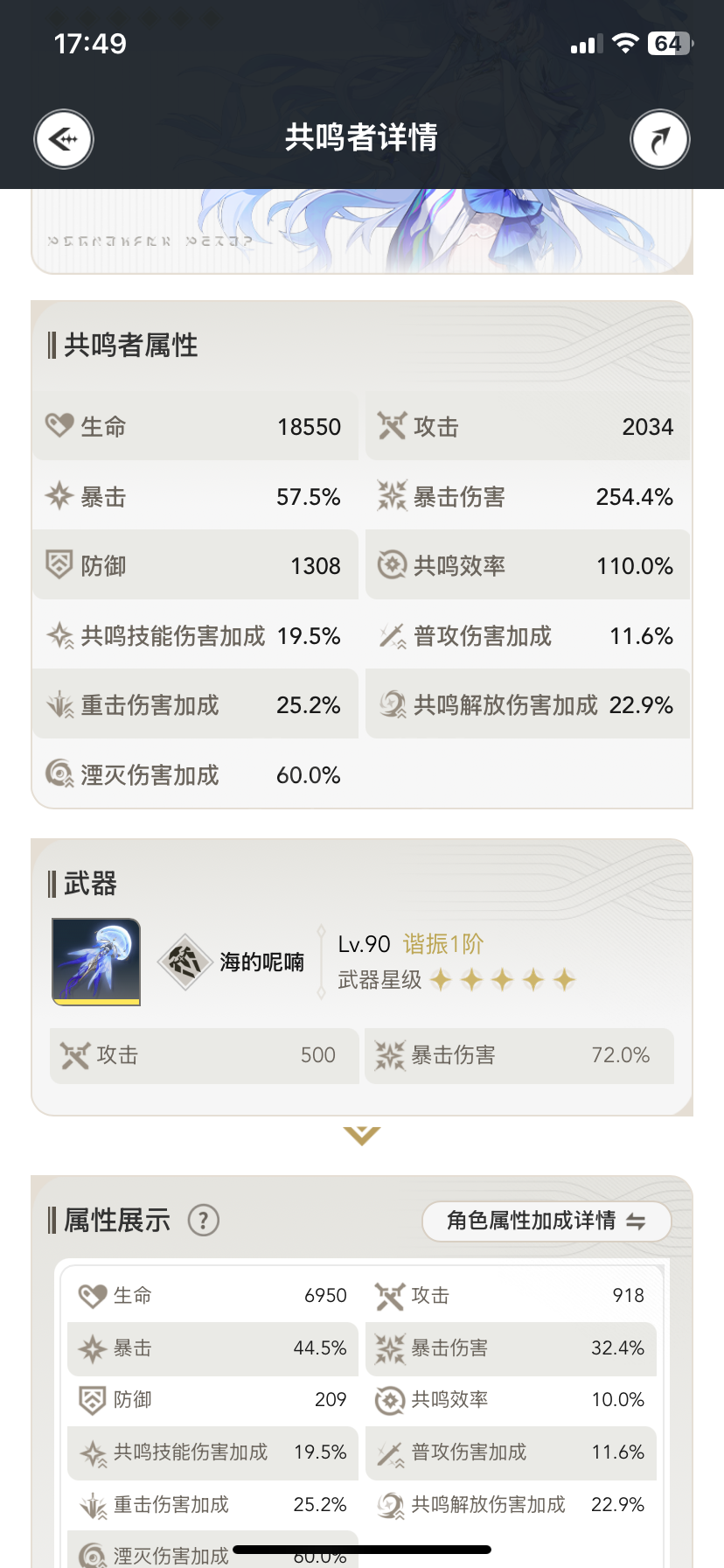Tap the 海的呢喃 weapon thumbnail

click(96, 962)
